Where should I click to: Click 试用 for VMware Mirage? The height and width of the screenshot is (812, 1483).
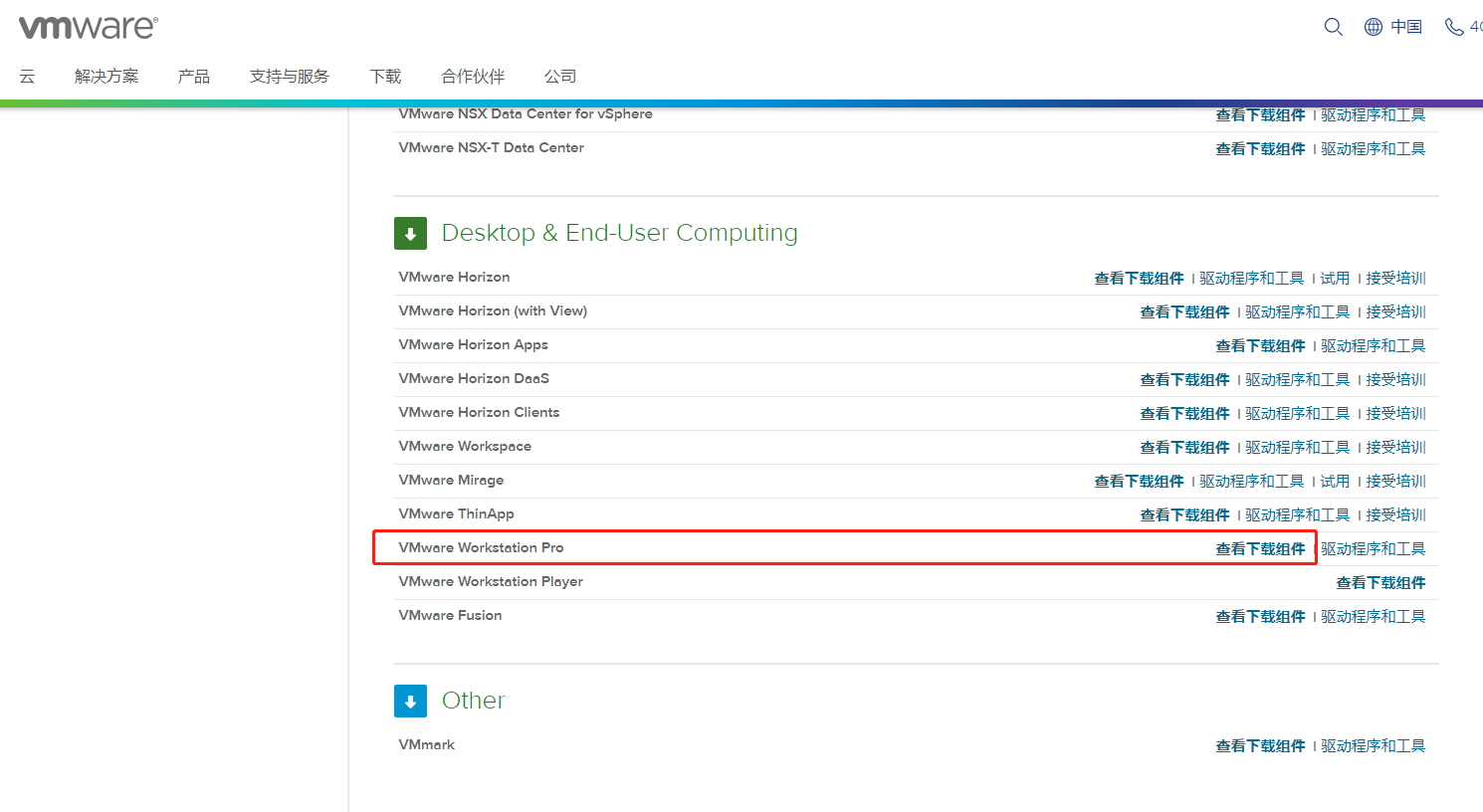(x=1336, y=481)
